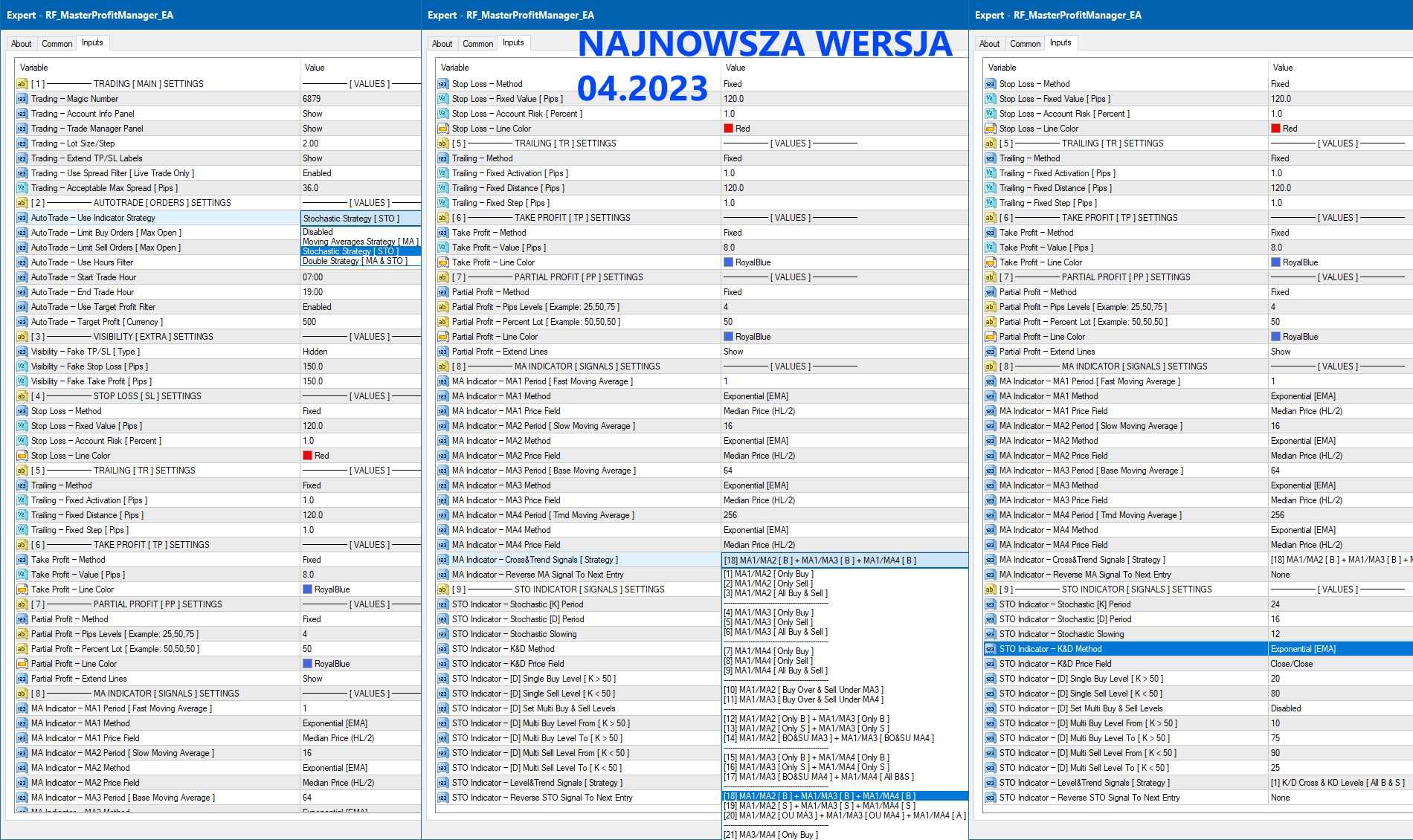The width and height of the screenshot is (1413, 840).
Task: Click the MA4 Period value 256 in middle window
Action: point(730,515)
